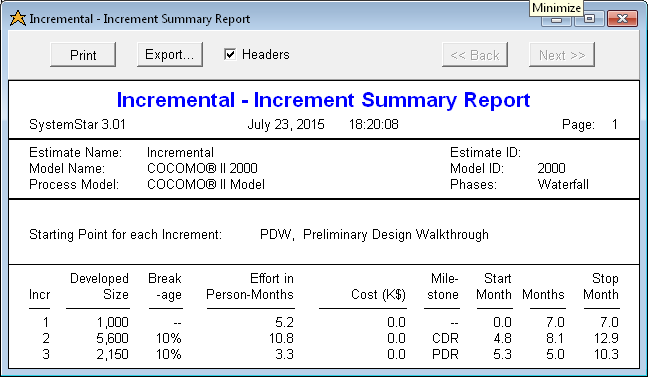
Task: Click the Preliminary Design Walkthrough text
Action: tap(395, 234)
